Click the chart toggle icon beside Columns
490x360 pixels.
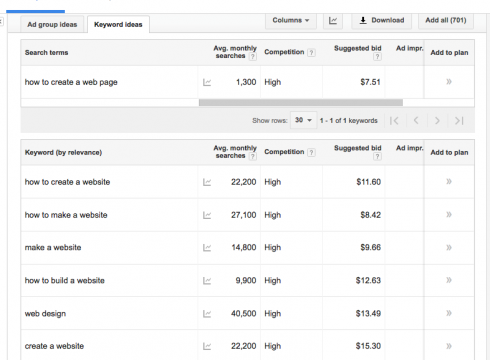333,21
